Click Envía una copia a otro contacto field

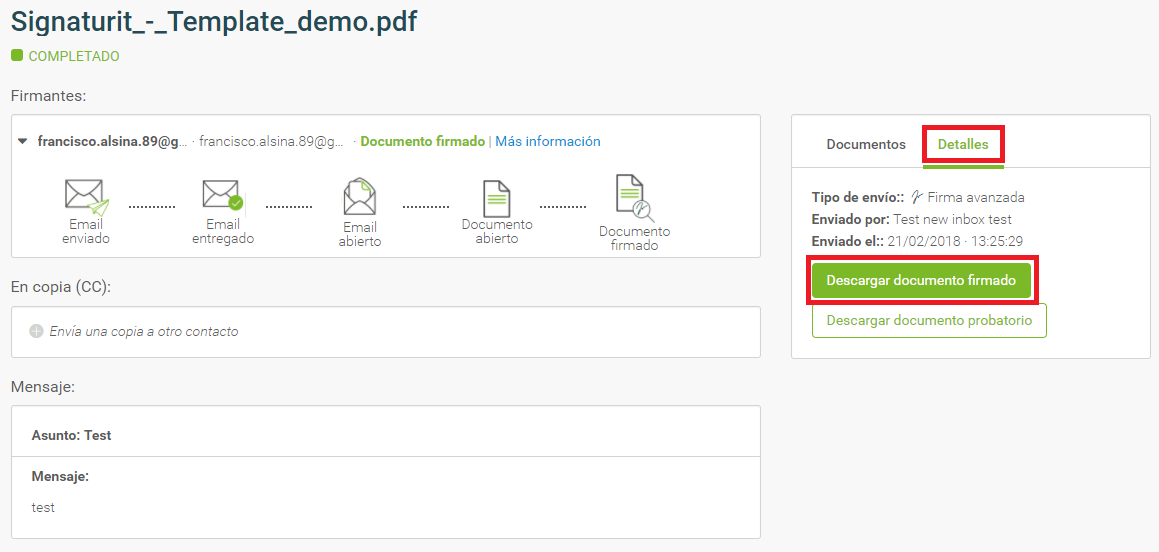386,332
